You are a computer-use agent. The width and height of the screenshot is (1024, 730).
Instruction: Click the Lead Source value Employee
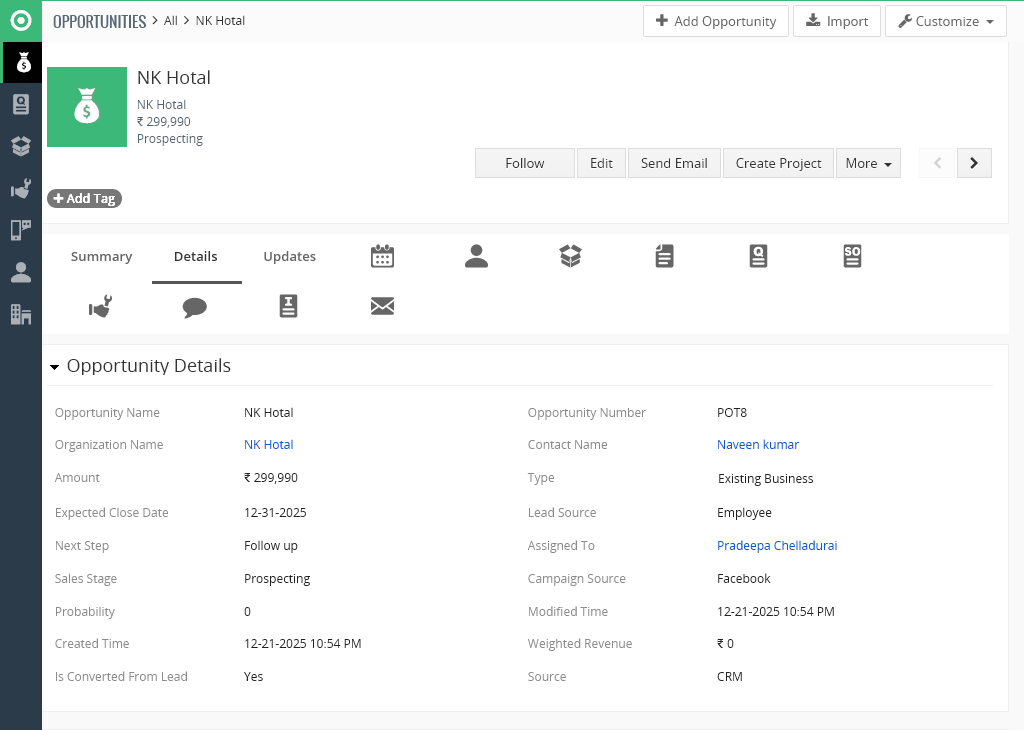pos(744,513)
